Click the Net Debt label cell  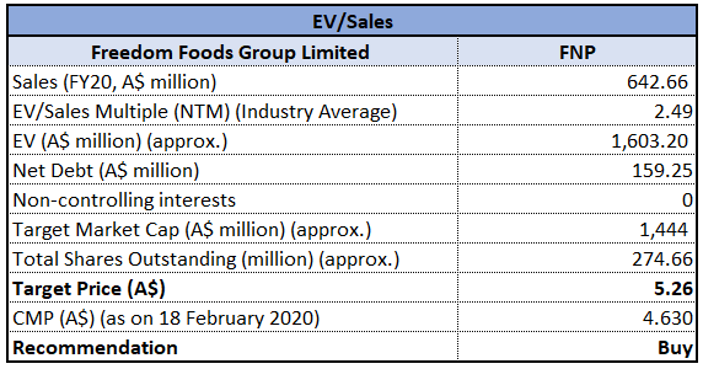(233, 170)
